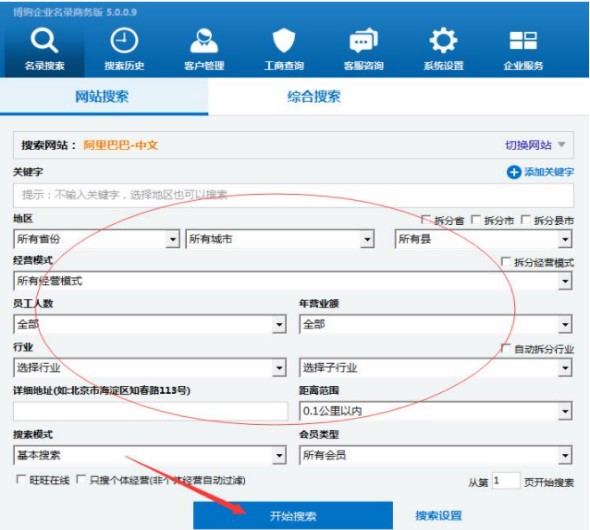
Task: Enable the 拆分省 checkbox
Action: (425, 219)
